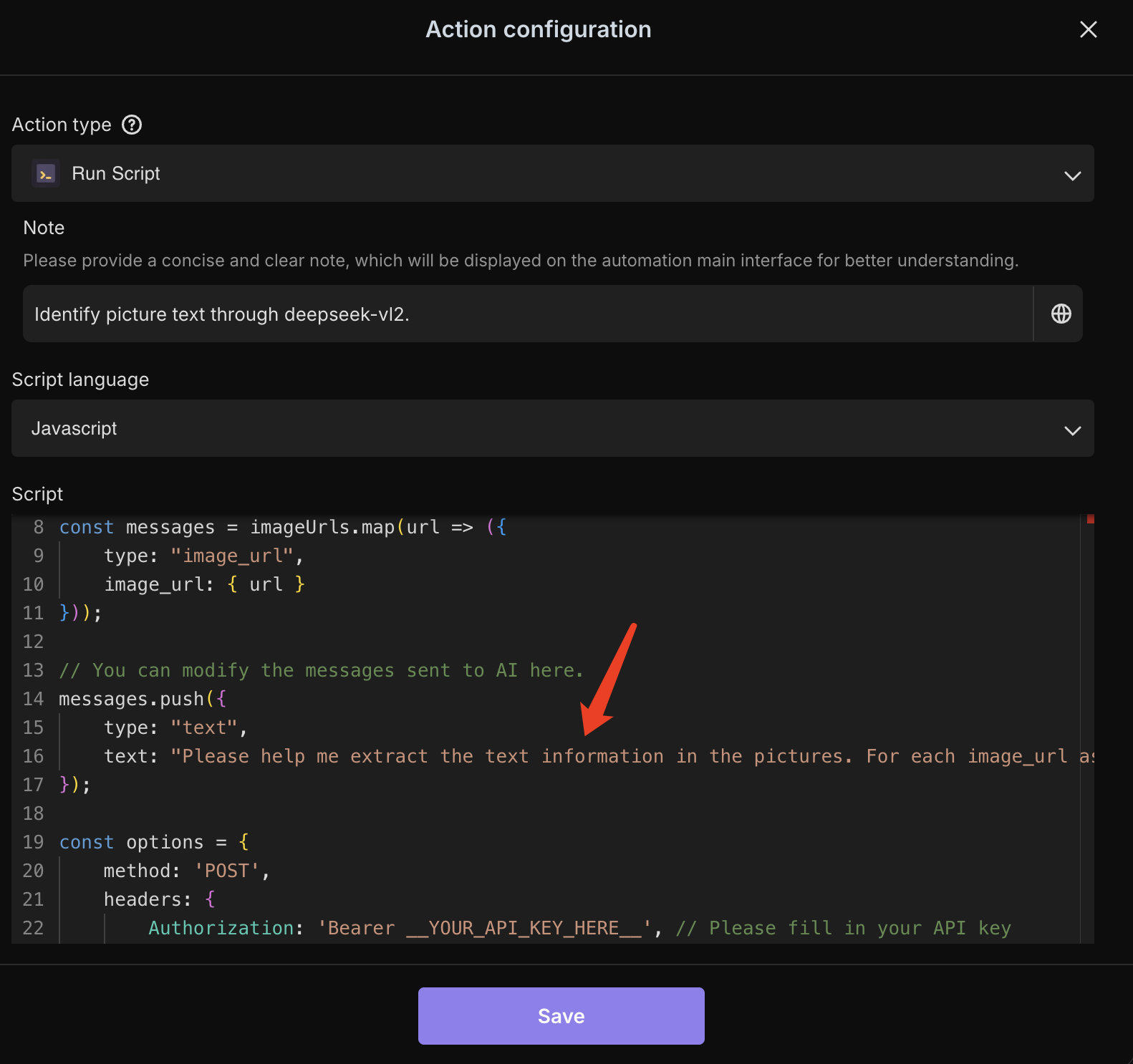Click line number 18 in the editor gutter
This screenshot has width=1133, height=1064.
coord(33,813)
